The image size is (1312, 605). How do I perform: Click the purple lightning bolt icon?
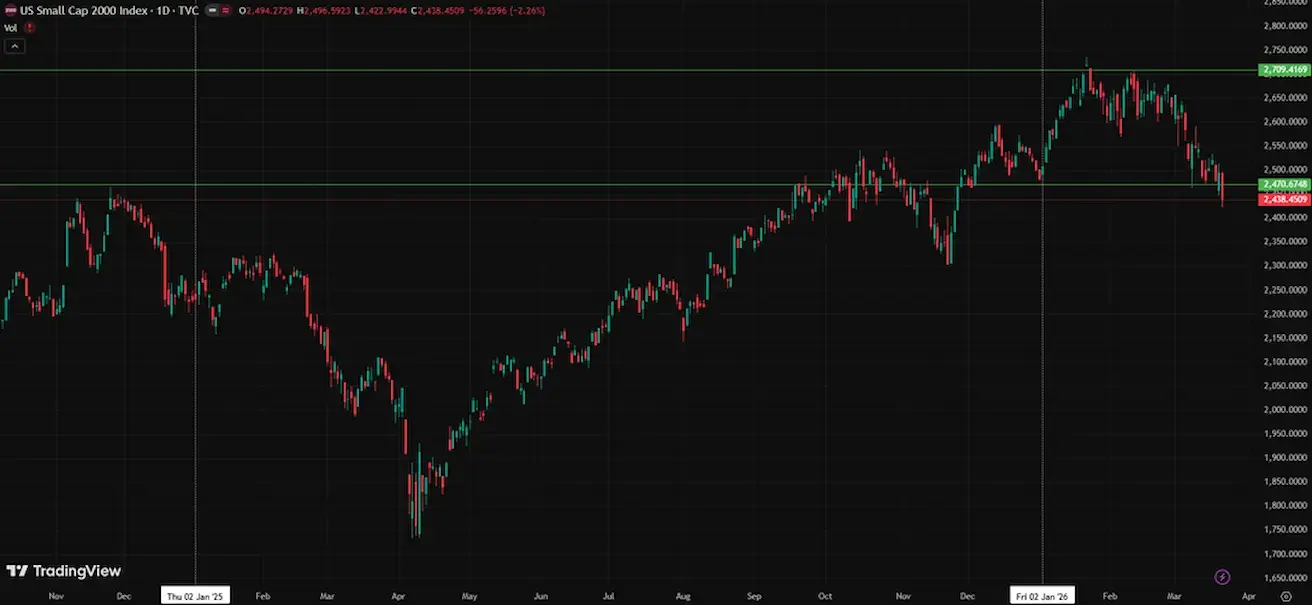coord(1221,577)
